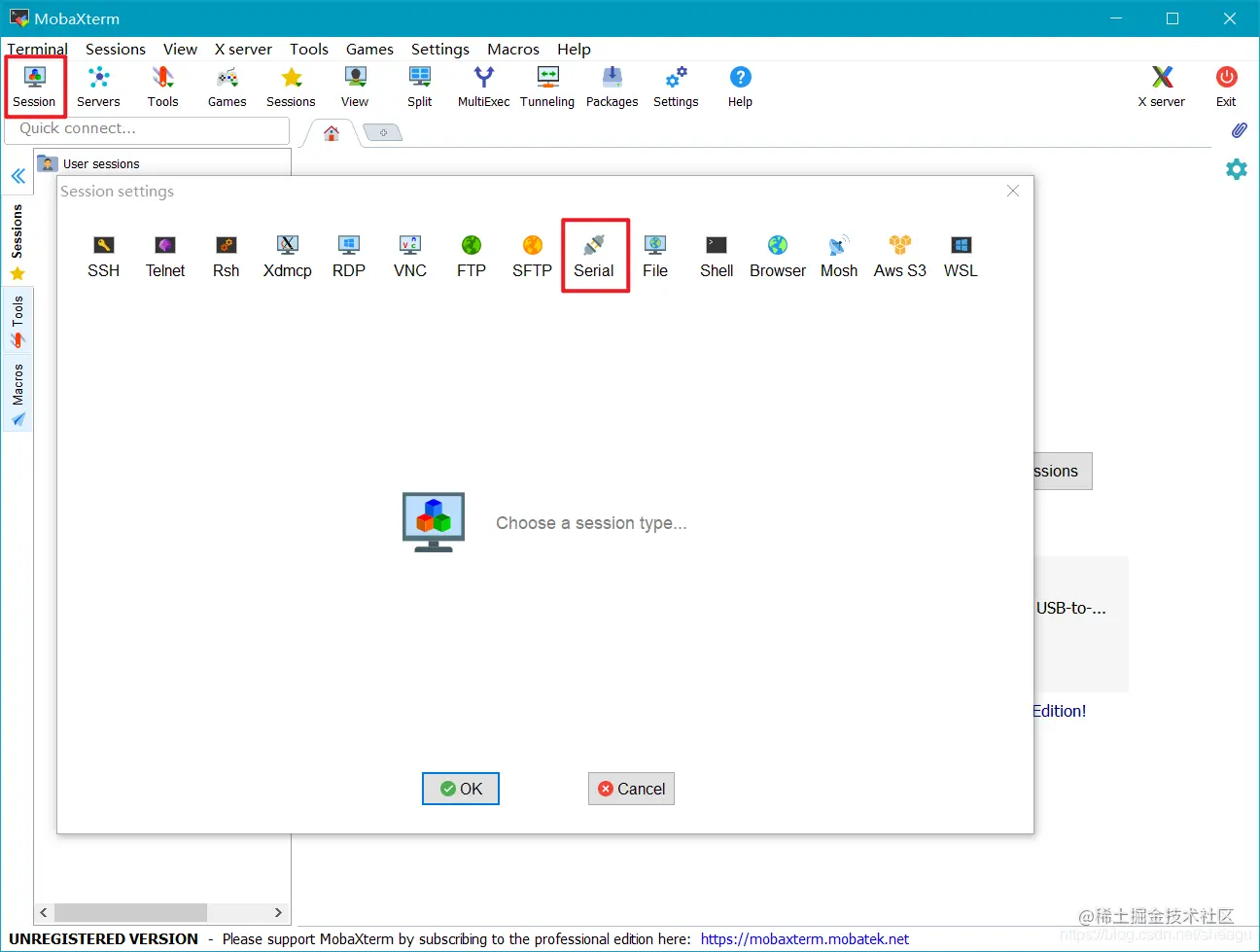
Task: Select the Mosh session type
Action: pyautogui.click(x=839, y=257)
